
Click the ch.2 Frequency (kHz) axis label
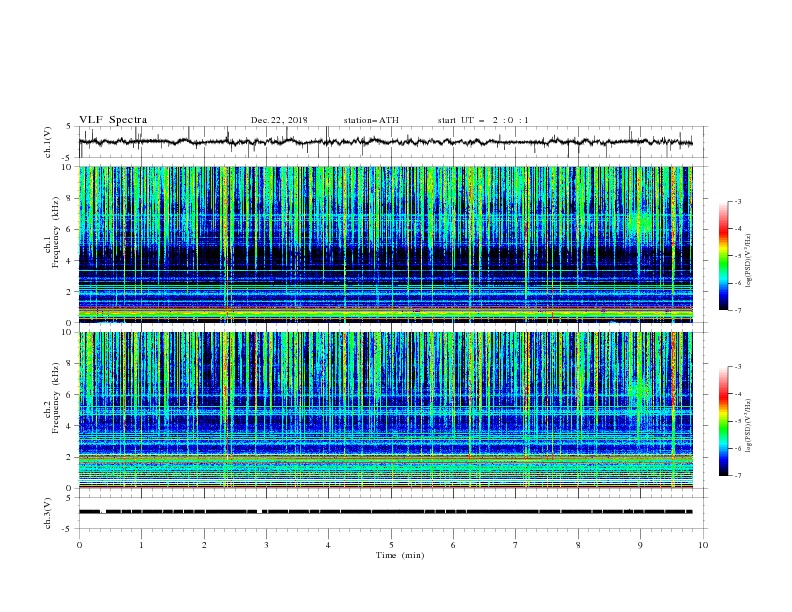(x=52, y=398)
